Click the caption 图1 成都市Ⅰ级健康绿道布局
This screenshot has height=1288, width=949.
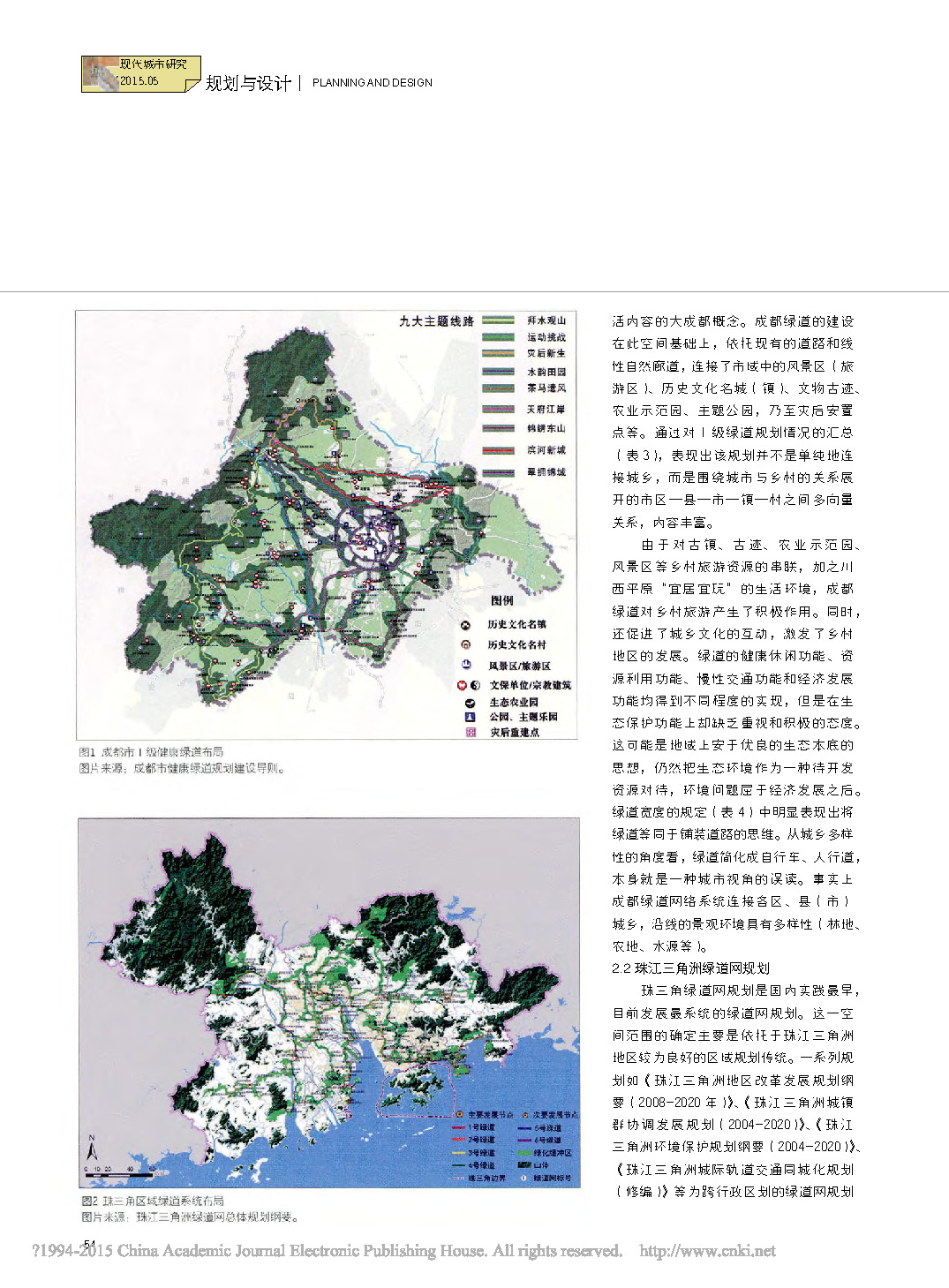151,752
